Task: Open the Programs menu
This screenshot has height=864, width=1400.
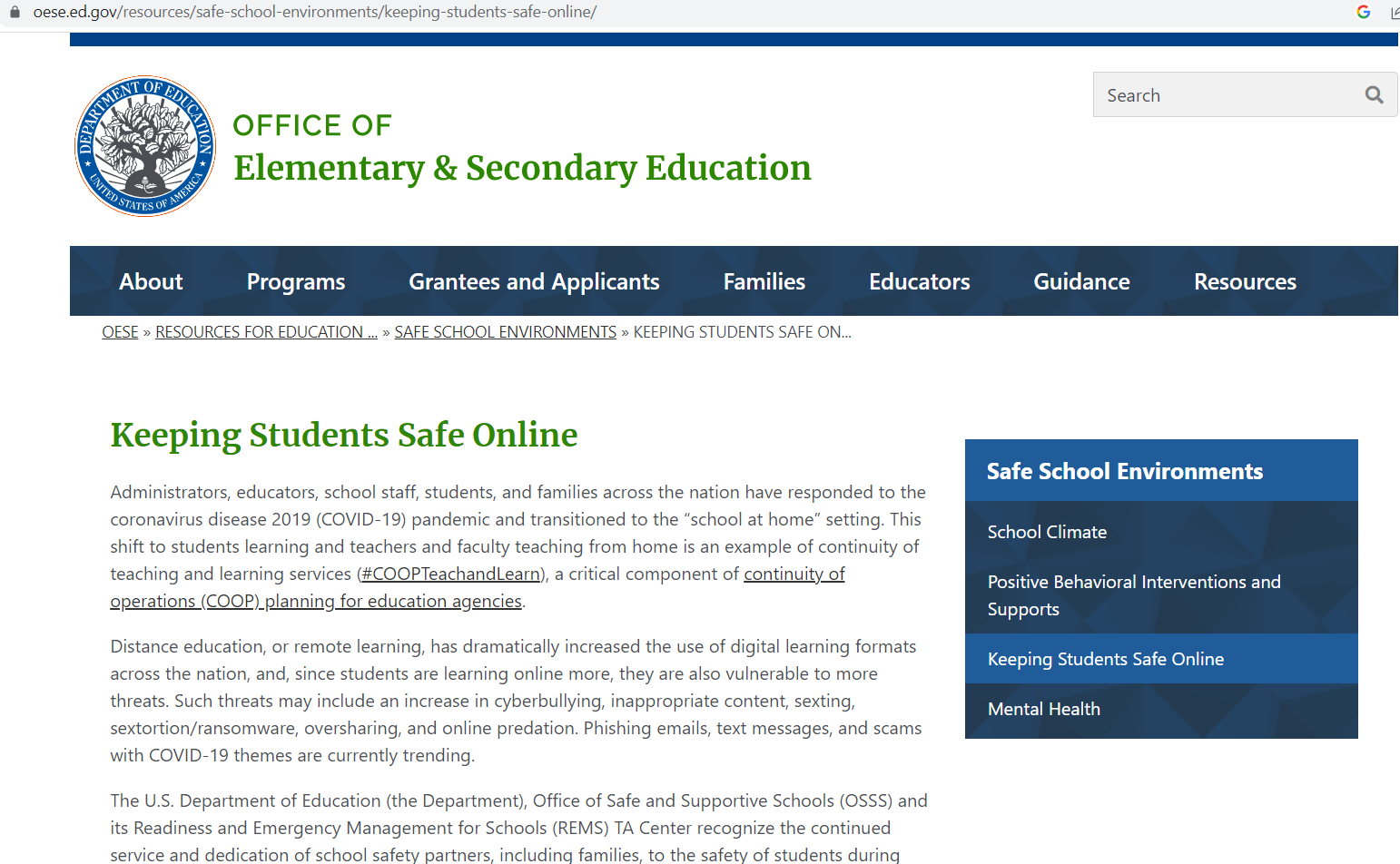Action: point(296,282)
